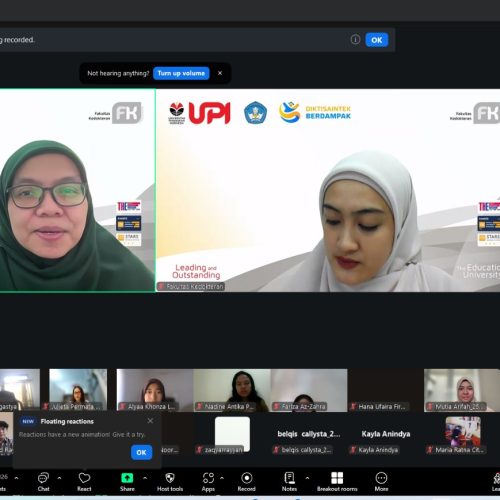Click the Turn up volume button
The image size is (500, 500).
point(181,73)
